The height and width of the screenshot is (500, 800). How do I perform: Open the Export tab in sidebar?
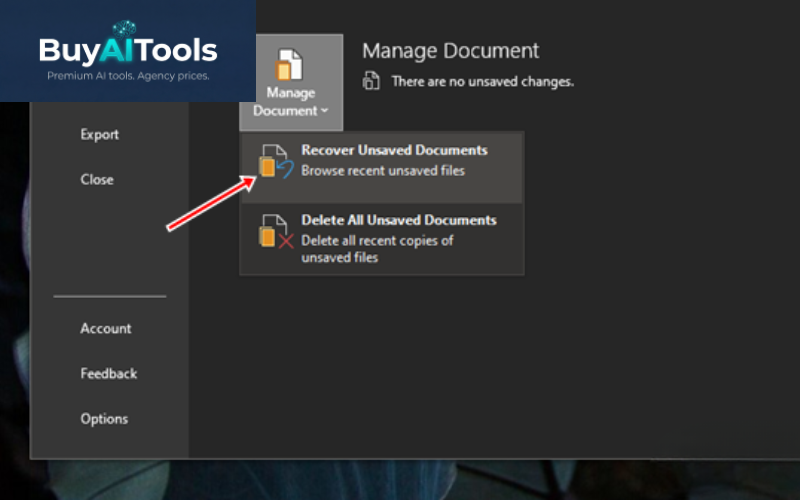[x=99, y=135]
